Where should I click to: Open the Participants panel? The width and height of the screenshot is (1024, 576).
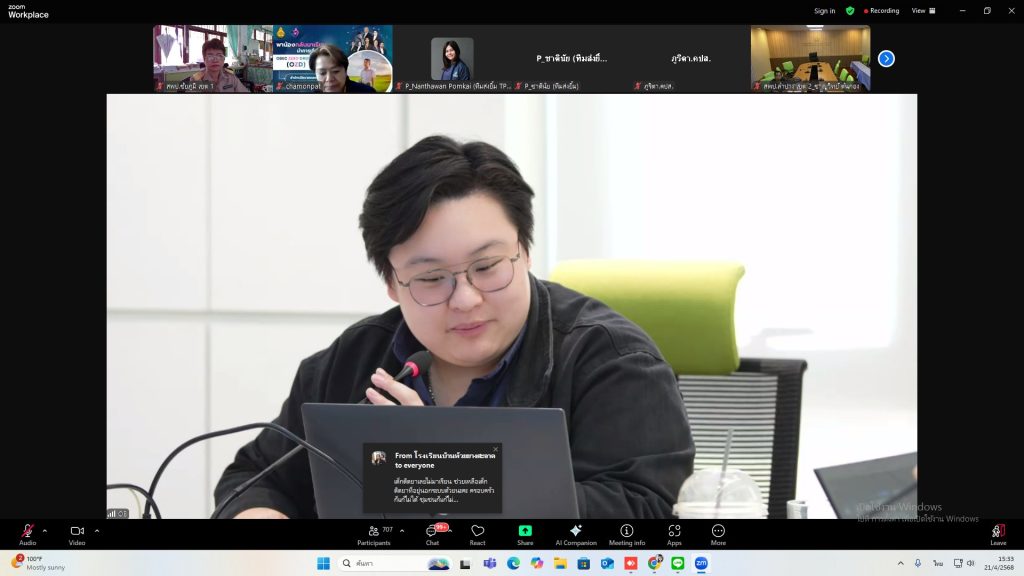pos(374,534)
